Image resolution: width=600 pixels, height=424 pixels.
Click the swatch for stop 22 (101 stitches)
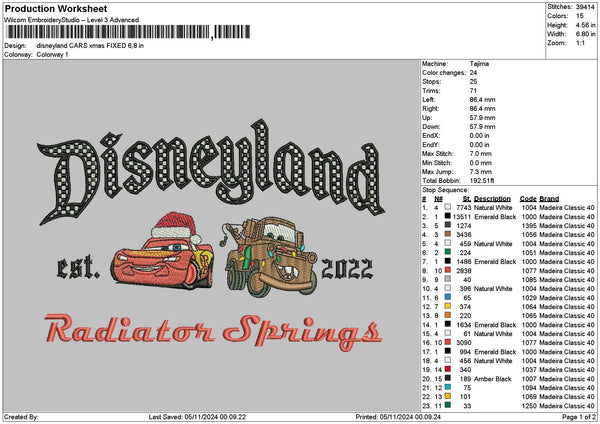[447, 397]
